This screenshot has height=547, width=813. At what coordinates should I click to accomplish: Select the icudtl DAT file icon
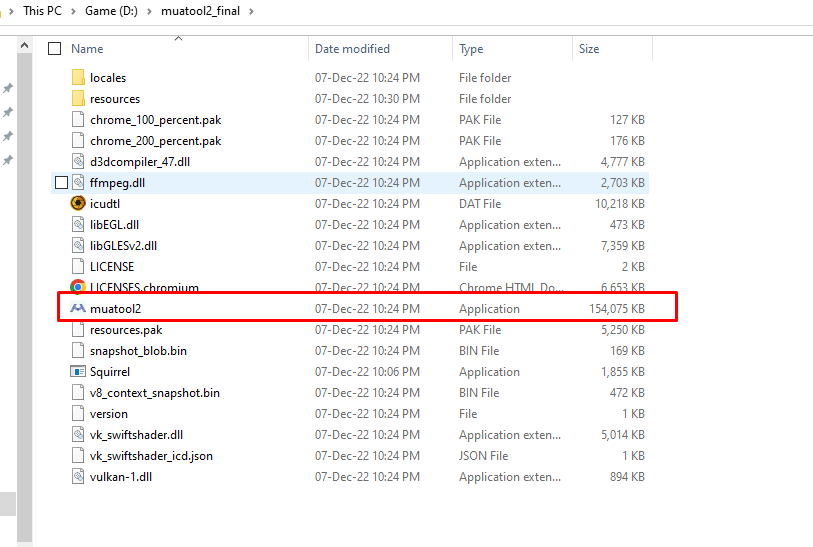coord(79,204)
